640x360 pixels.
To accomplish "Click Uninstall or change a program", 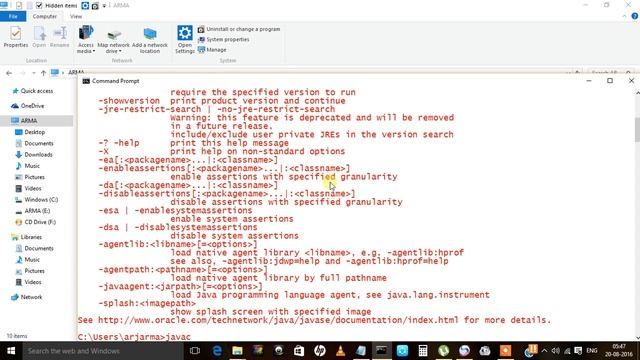I will point(239,29).
